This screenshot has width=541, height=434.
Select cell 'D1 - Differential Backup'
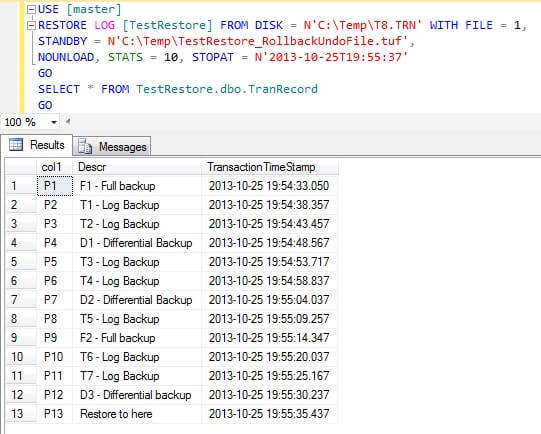pyautogui.click(x=137, y=243)
